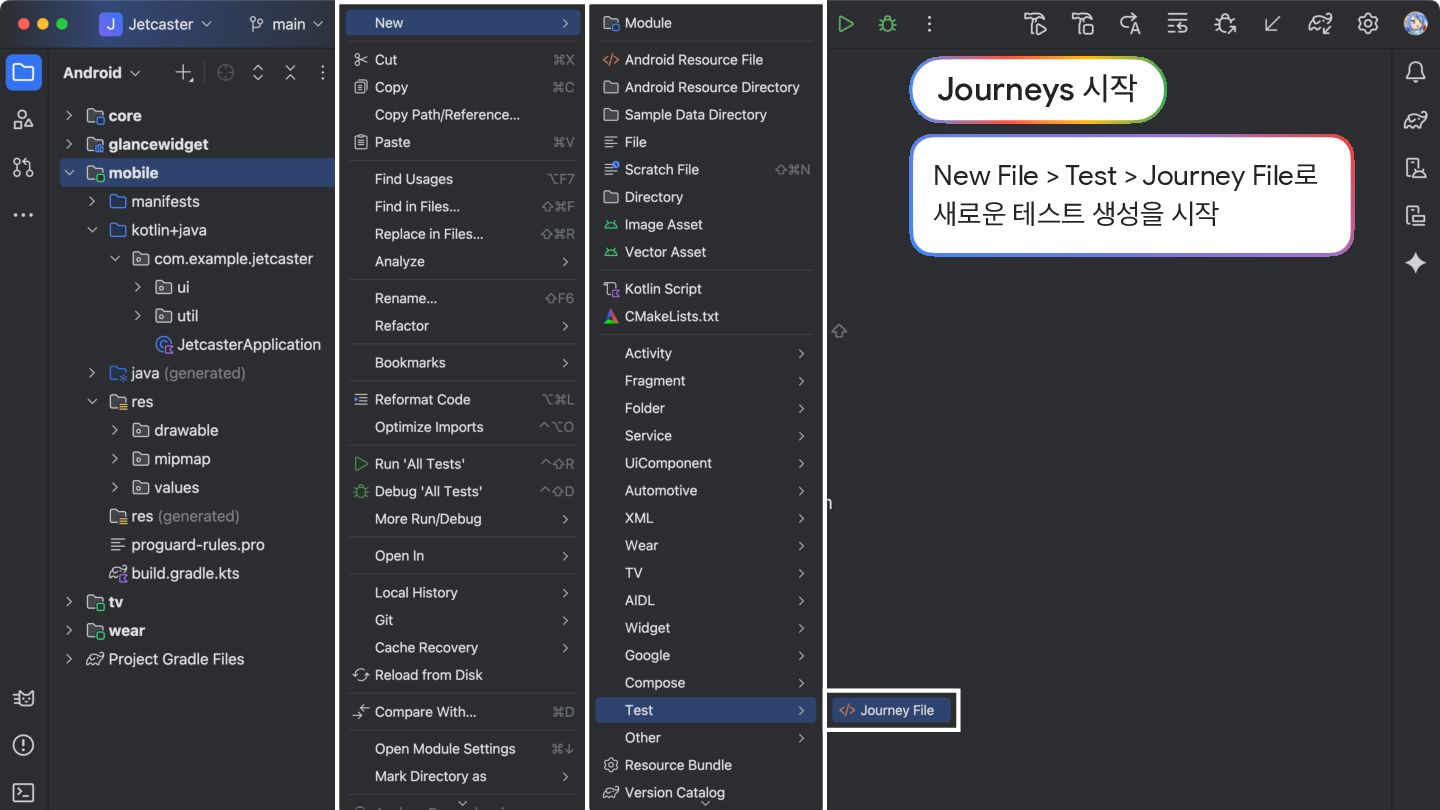Choose Open Module Settings

463,749
